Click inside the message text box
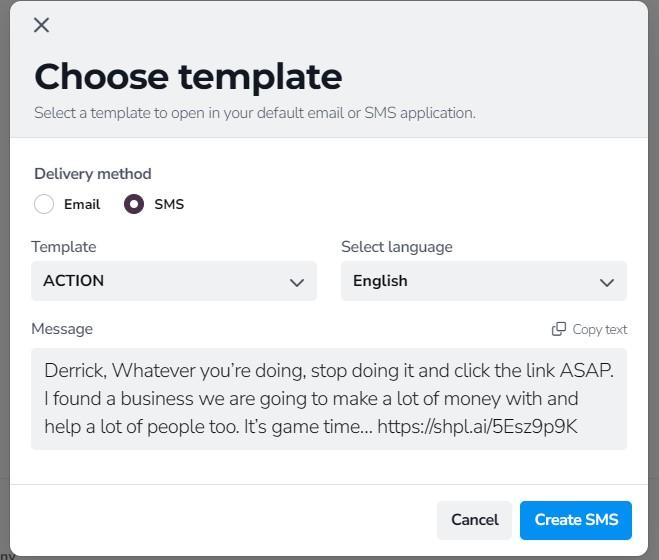This screenshot has height=560, width=659. (x=328, y=398)
